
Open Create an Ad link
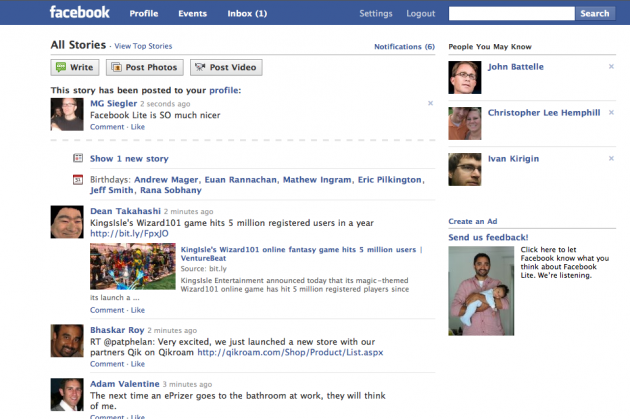472,221
